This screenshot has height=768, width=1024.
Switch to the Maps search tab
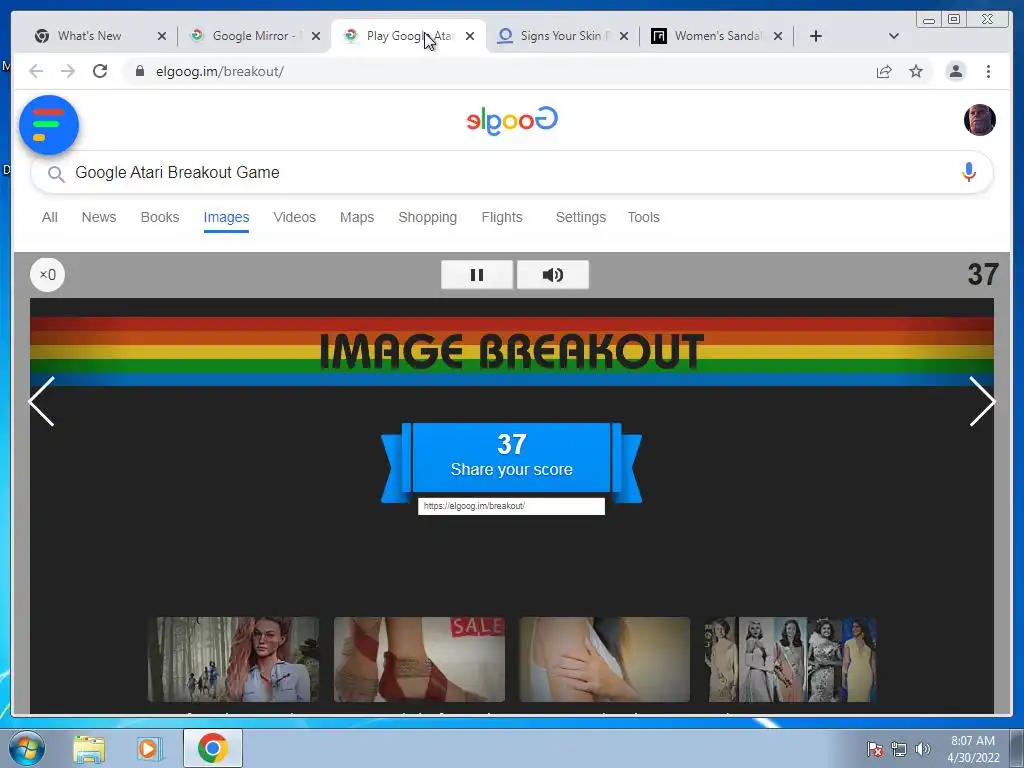357,217
